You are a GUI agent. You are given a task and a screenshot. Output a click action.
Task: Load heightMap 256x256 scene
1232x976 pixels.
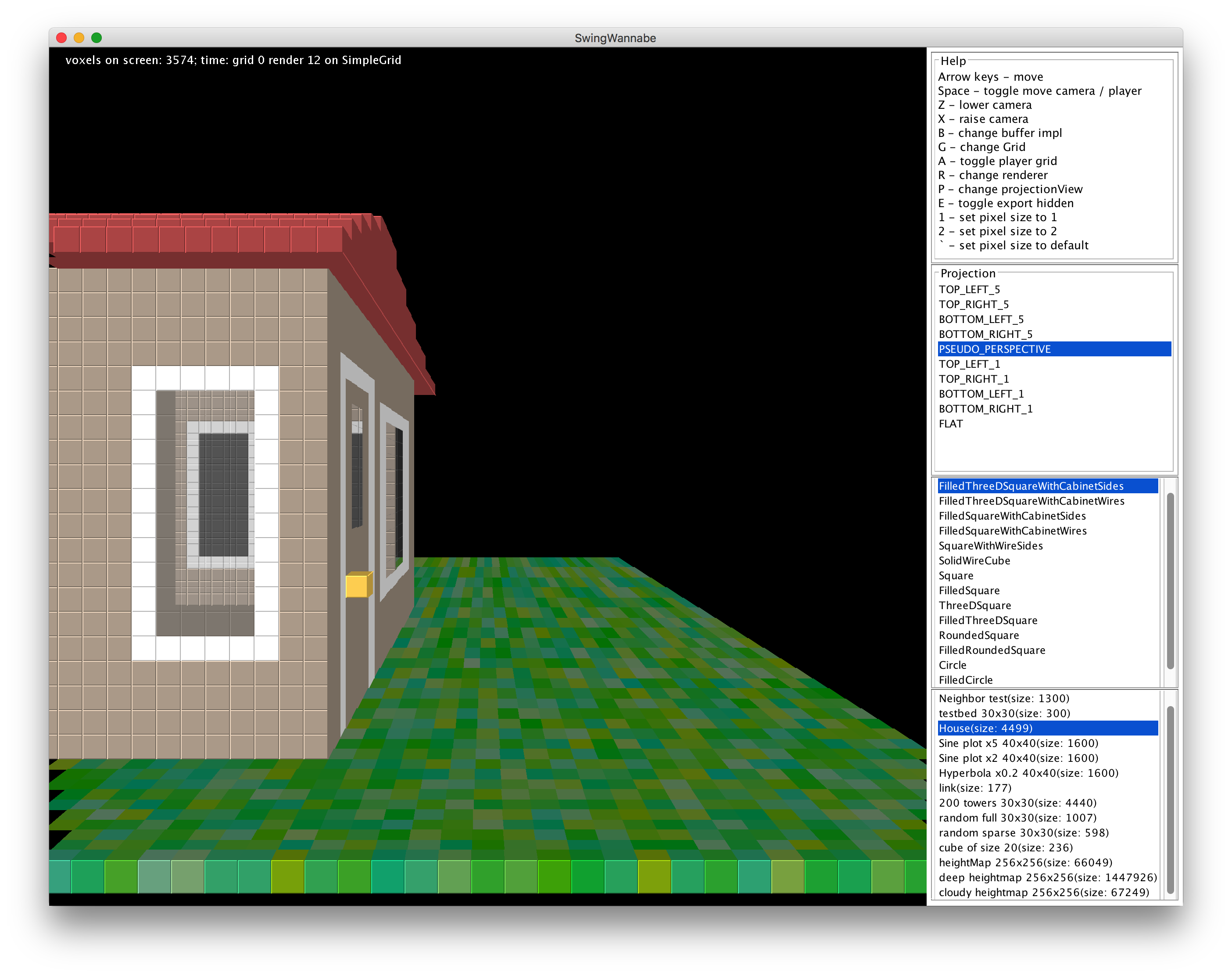pyautogui.click(x=1048, y=862)
